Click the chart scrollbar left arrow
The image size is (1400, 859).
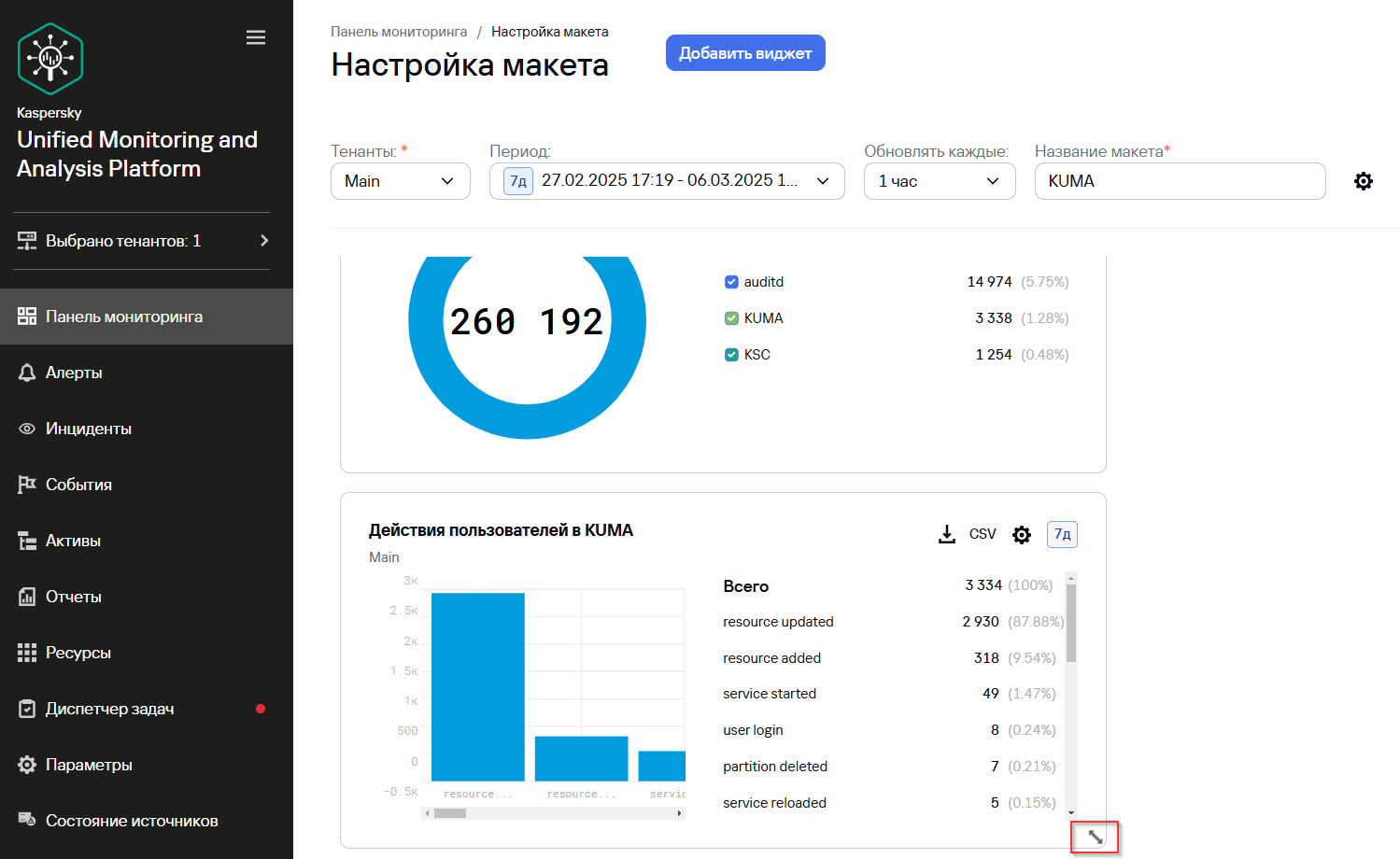427,813
